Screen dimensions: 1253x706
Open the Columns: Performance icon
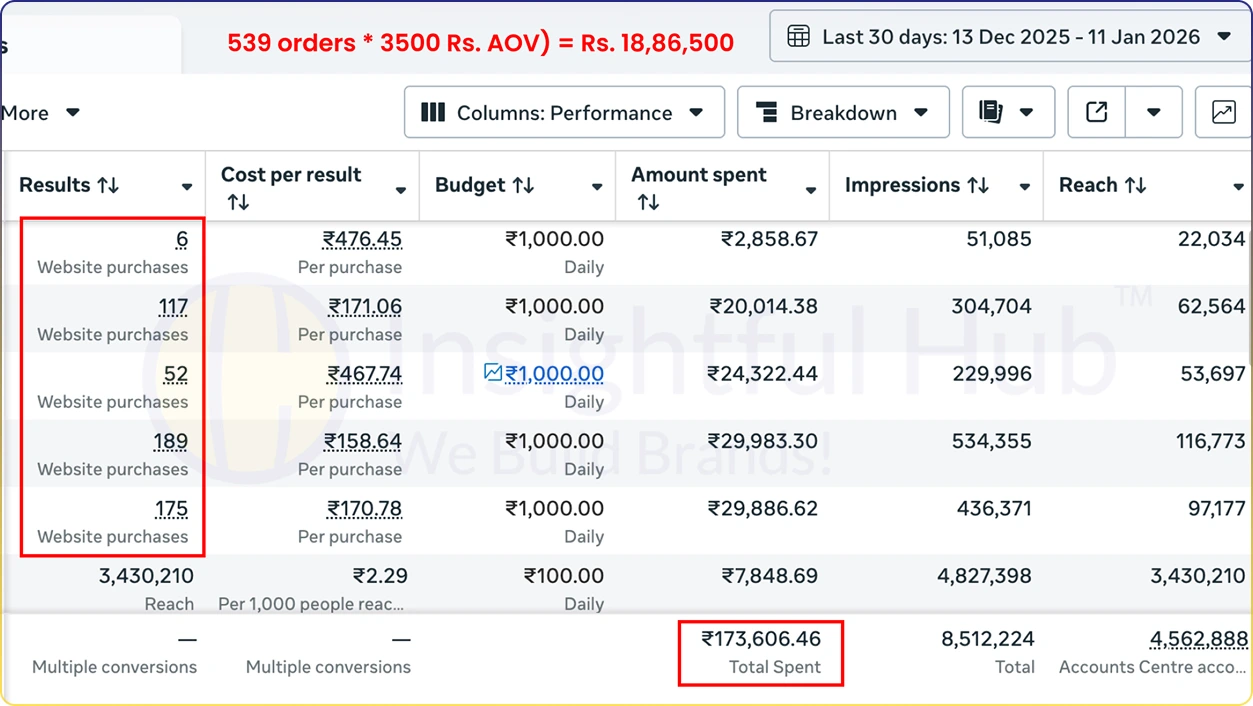(x=433, y=112)
